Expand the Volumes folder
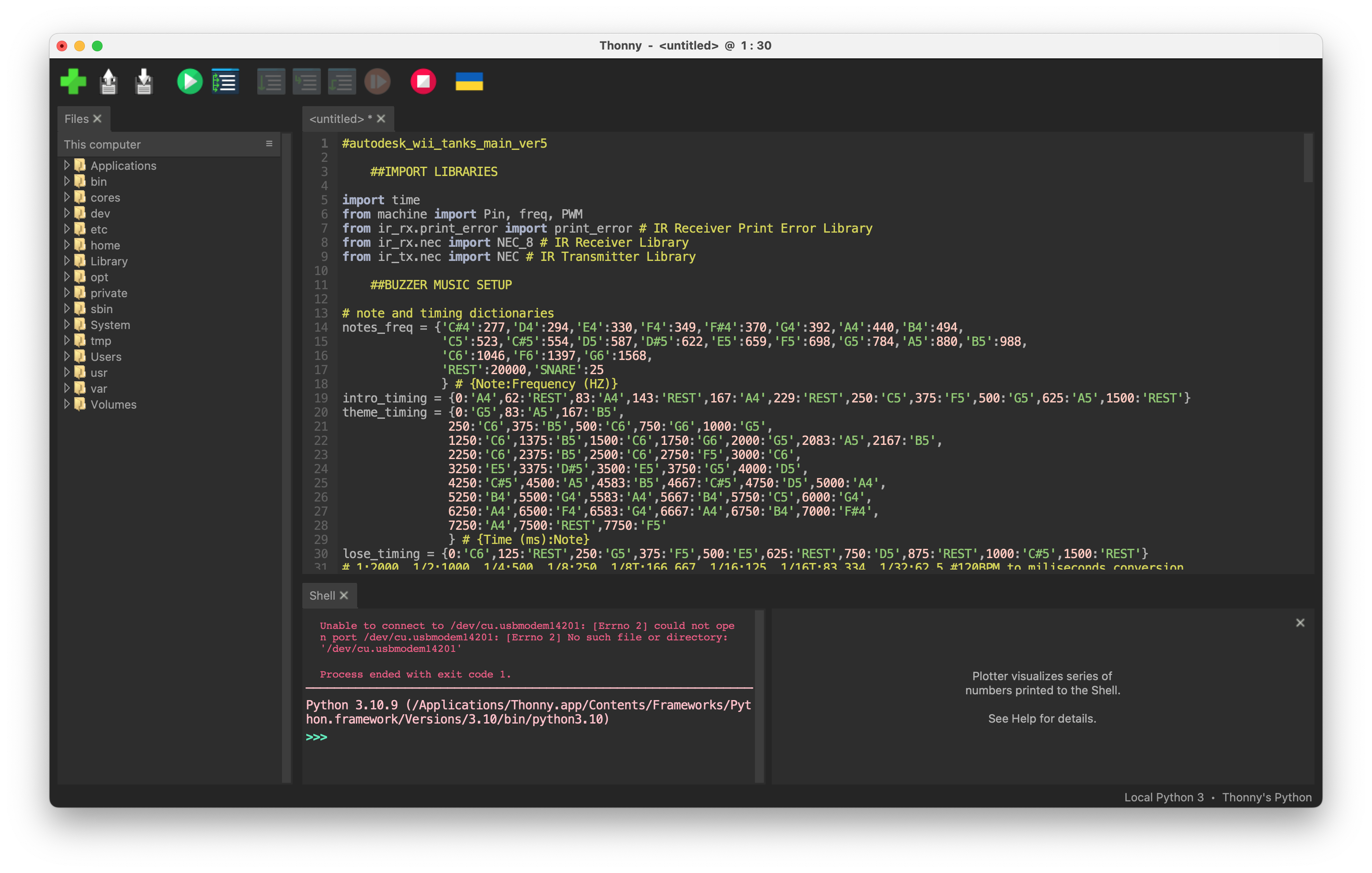This screenshot has height=873, width=1372. [67, 404]
